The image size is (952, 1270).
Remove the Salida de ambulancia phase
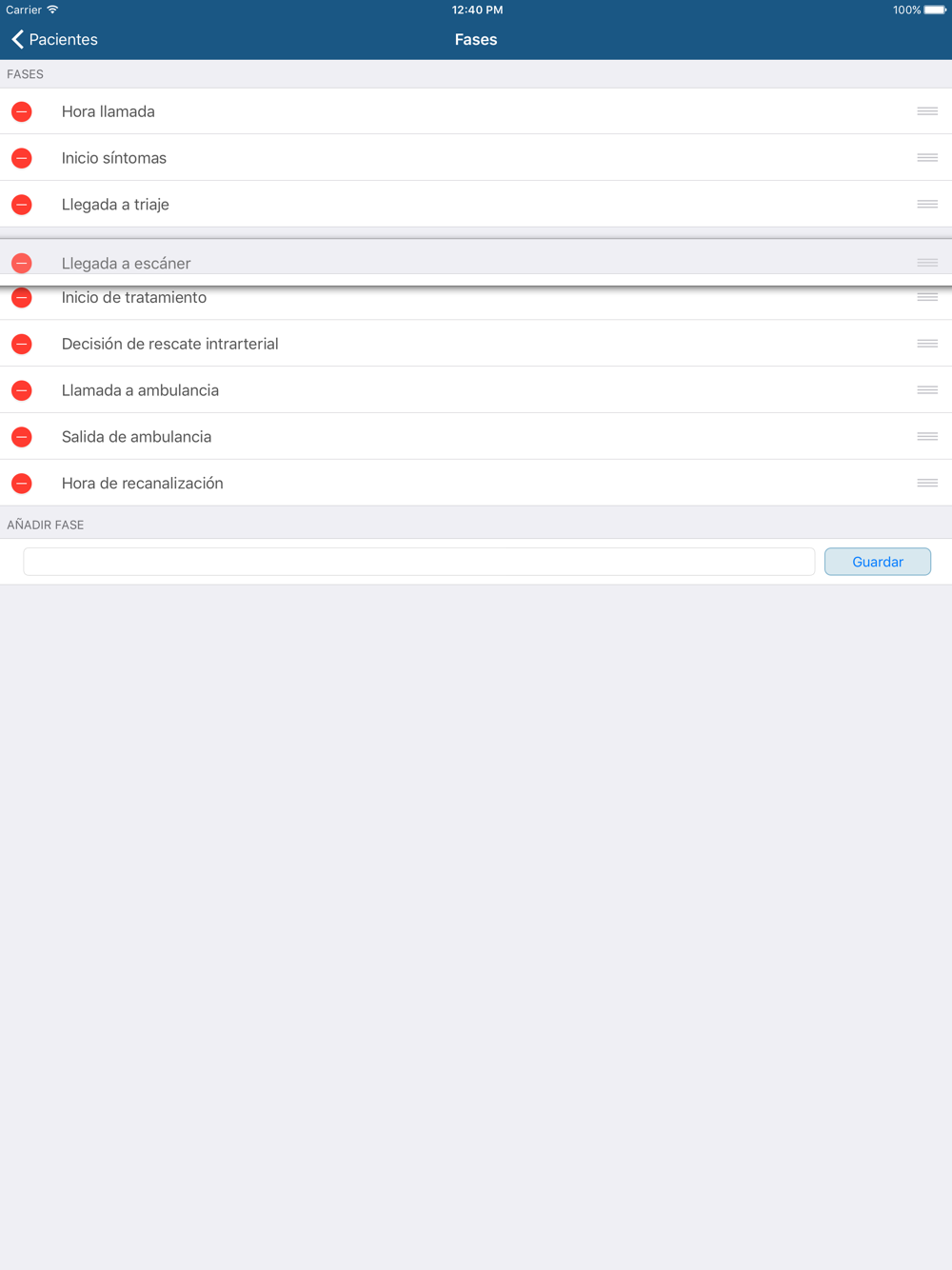[x=22, y=437]
